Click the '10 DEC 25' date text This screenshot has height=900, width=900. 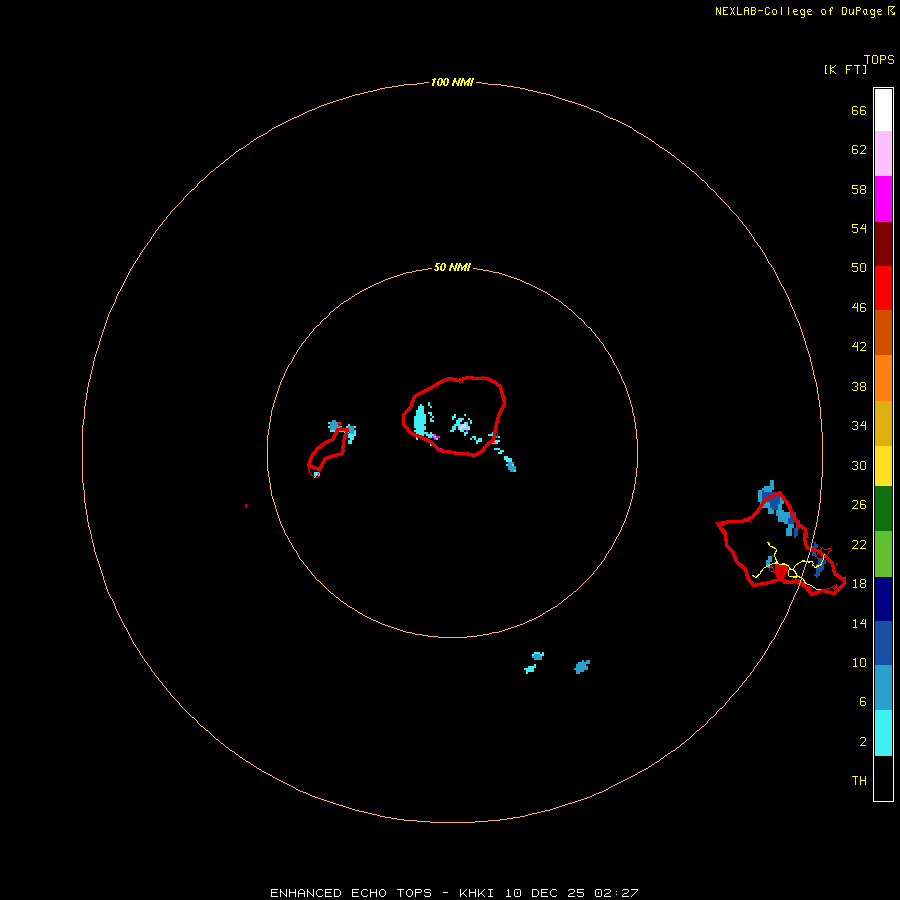(x=544, y=893)
